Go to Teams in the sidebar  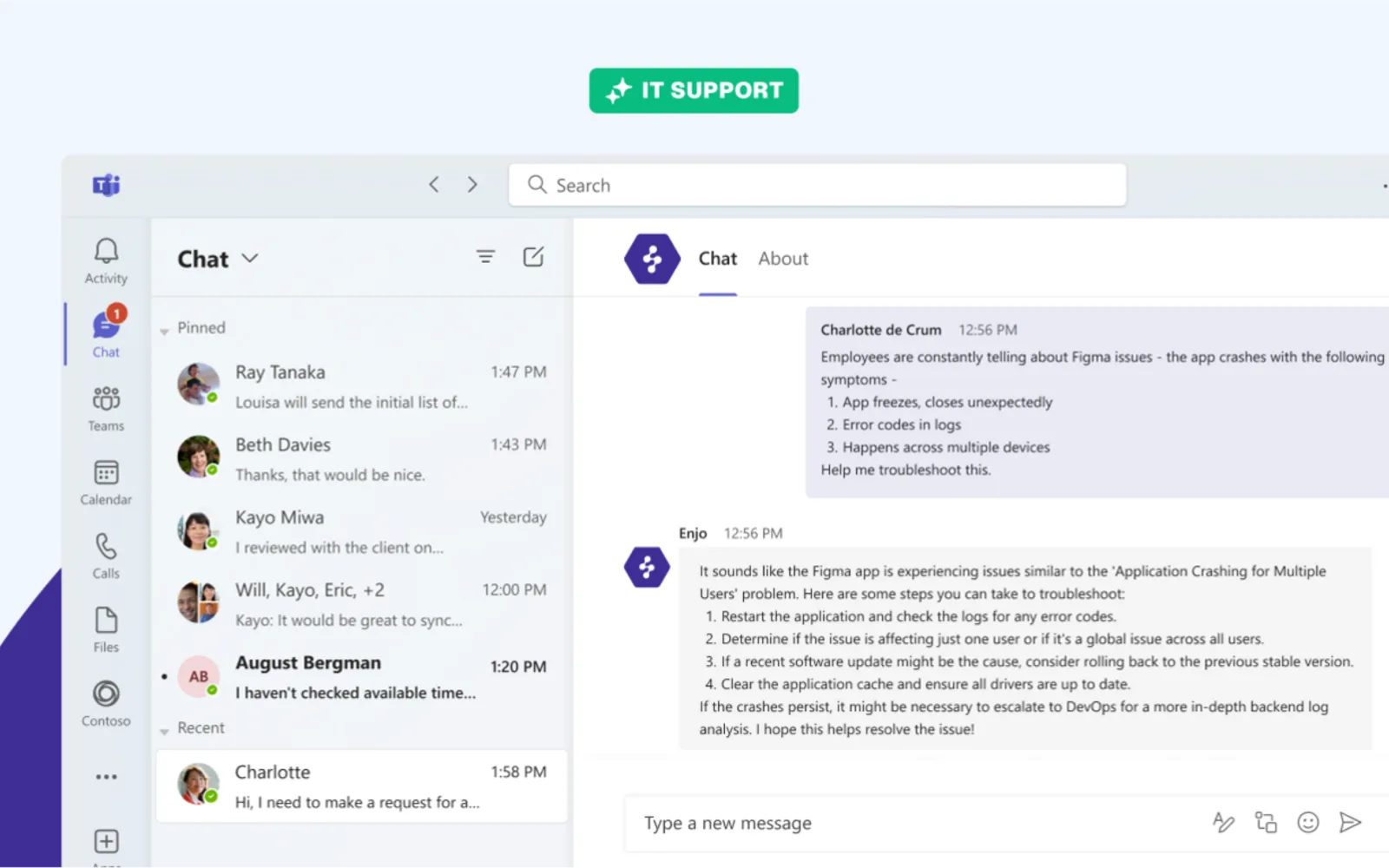[x=106, y=409]
